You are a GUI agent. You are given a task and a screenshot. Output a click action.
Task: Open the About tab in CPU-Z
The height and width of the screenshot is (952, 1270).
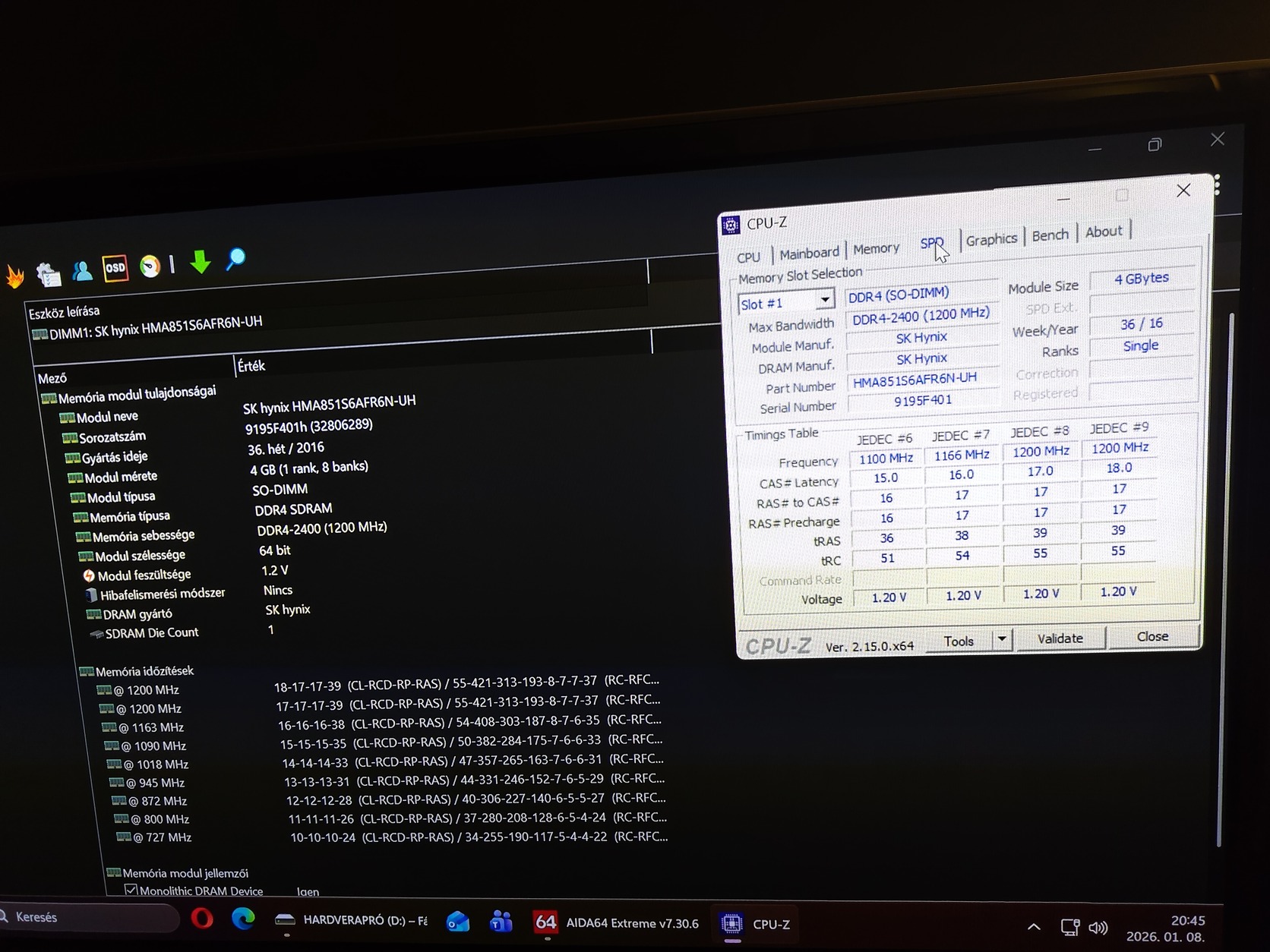pyautogui.click(x=1104, y=232)
